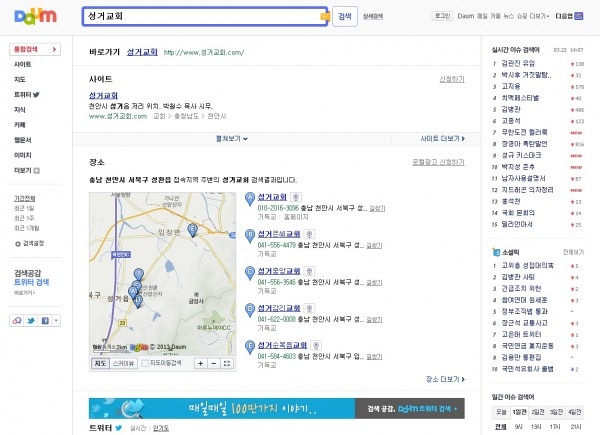Click marker D on the map

[x=138, y=301]
